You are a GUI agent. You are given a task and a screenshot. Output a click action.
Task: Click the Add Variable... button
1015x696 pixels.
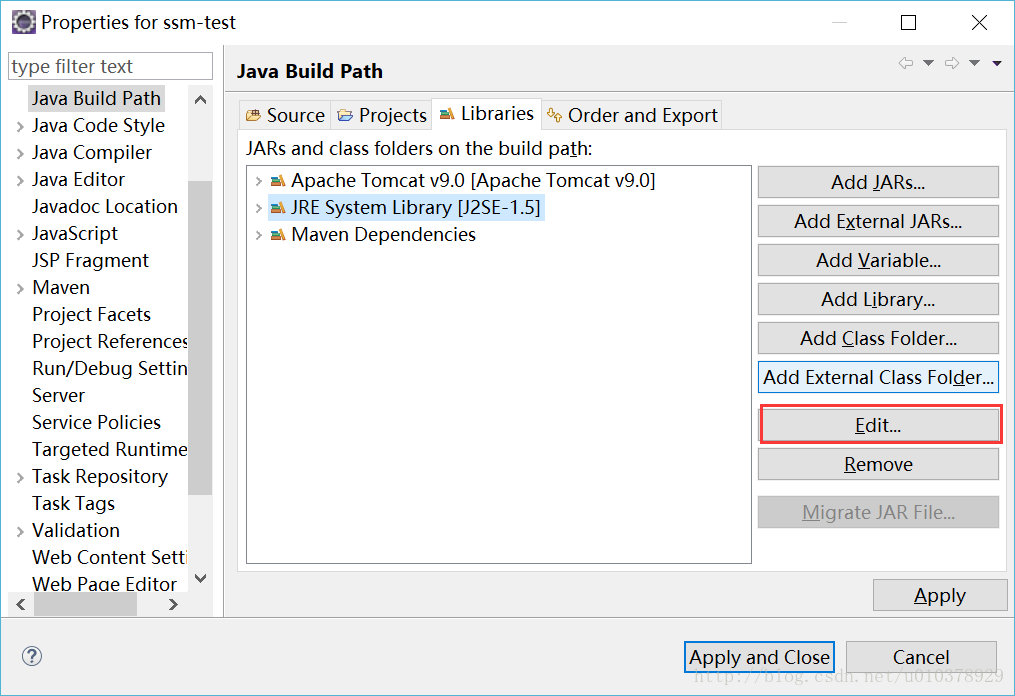coord(878,260)
